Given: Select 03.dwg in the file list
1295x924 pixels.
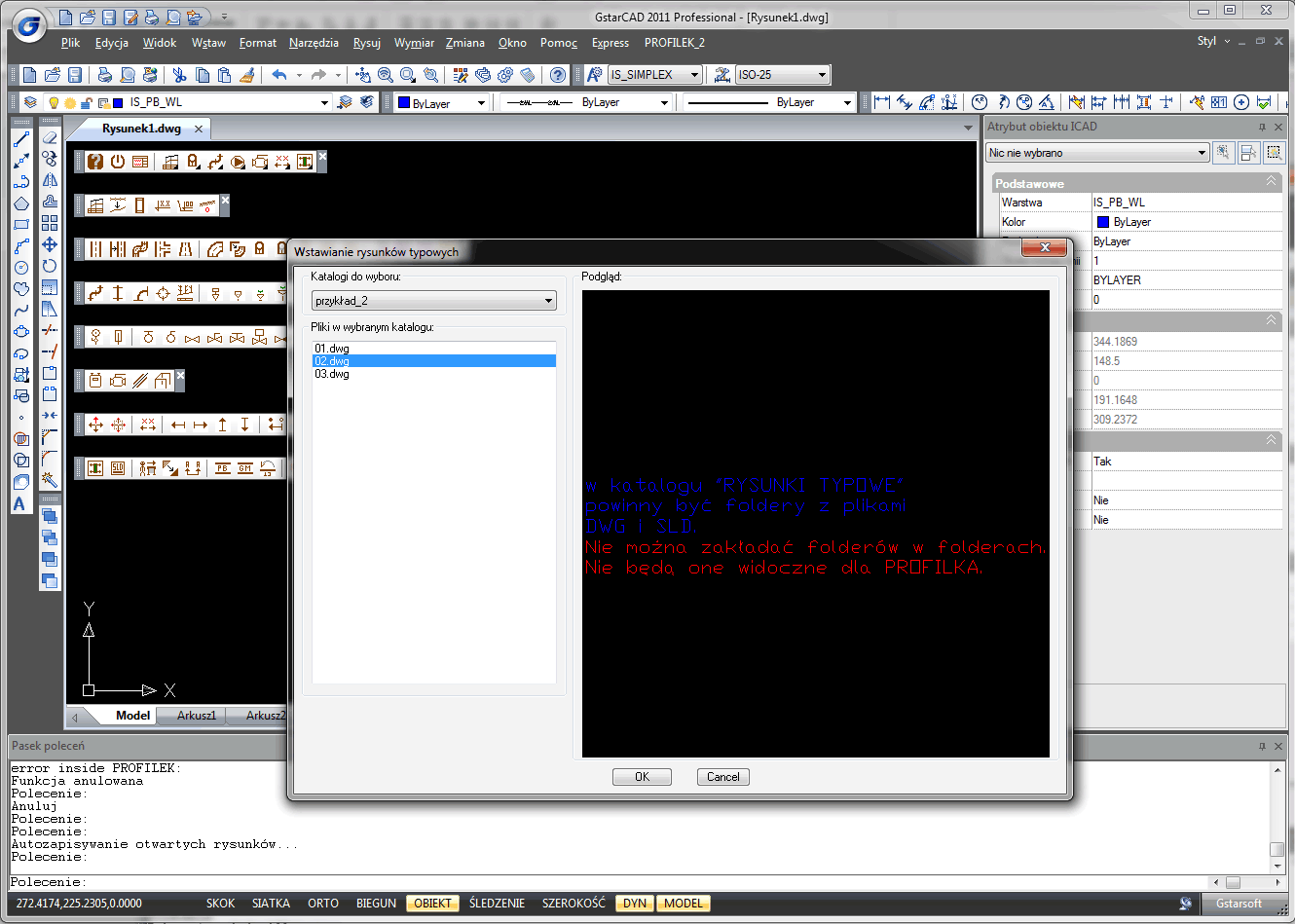Looking at the screenshot, I should coord(433,374).
